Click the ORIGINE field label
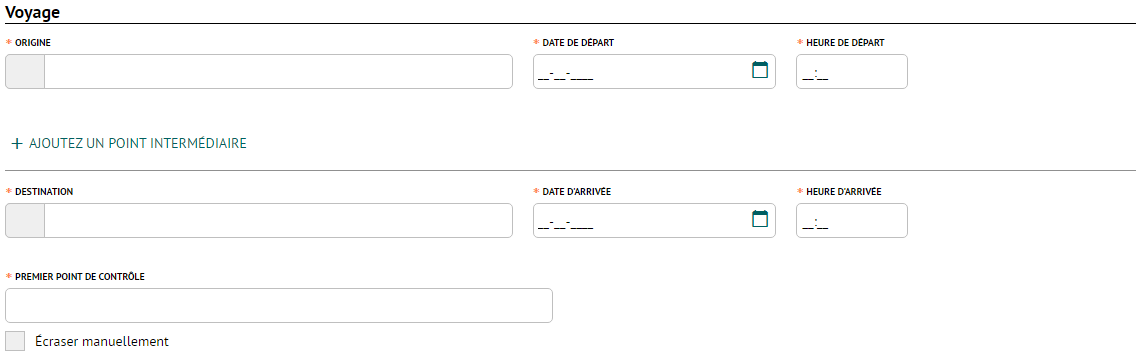The image size is (1148, 361). coord(33,42)
